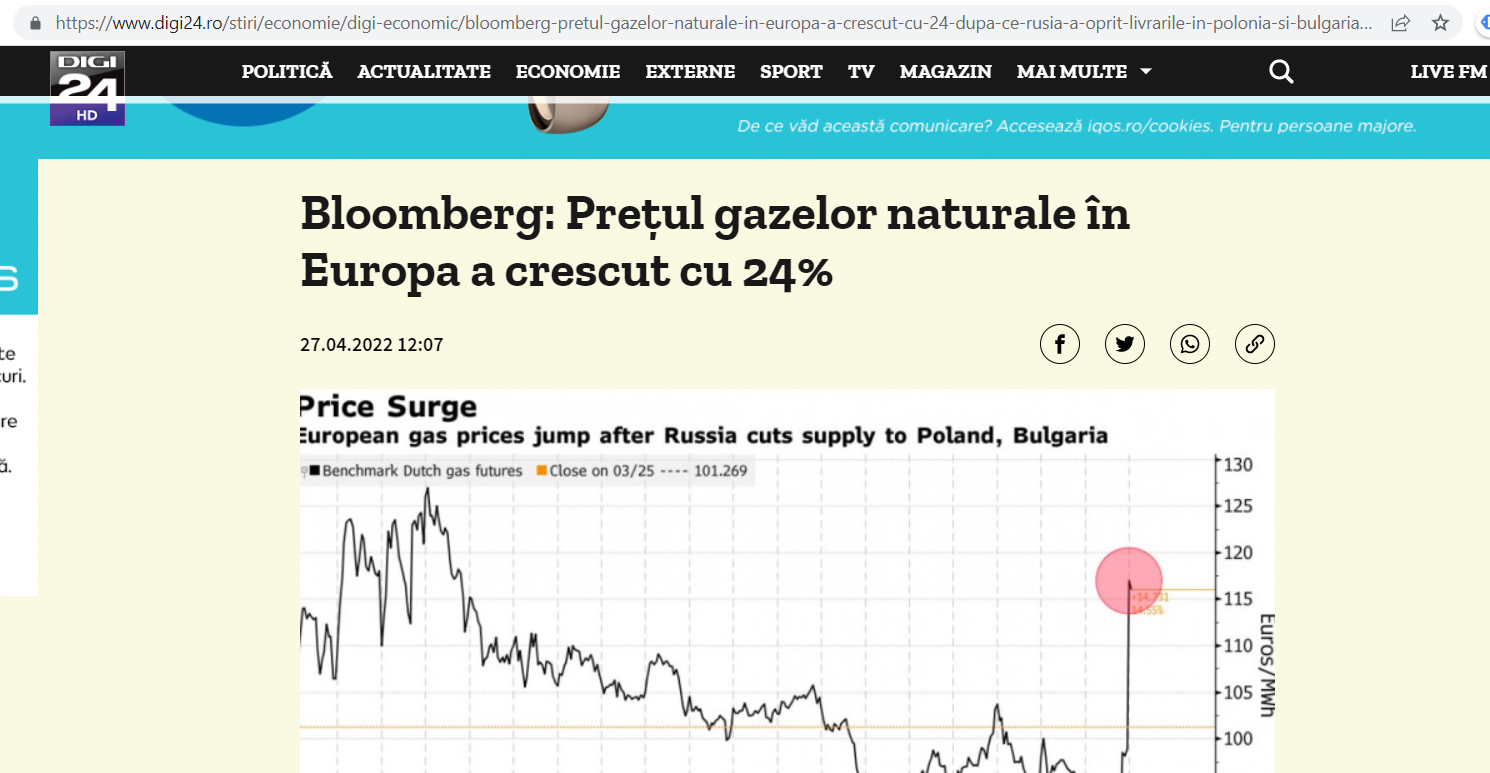Bookmark this page with star icon
Screen dimensions: 1490x773
[1440, 22]
